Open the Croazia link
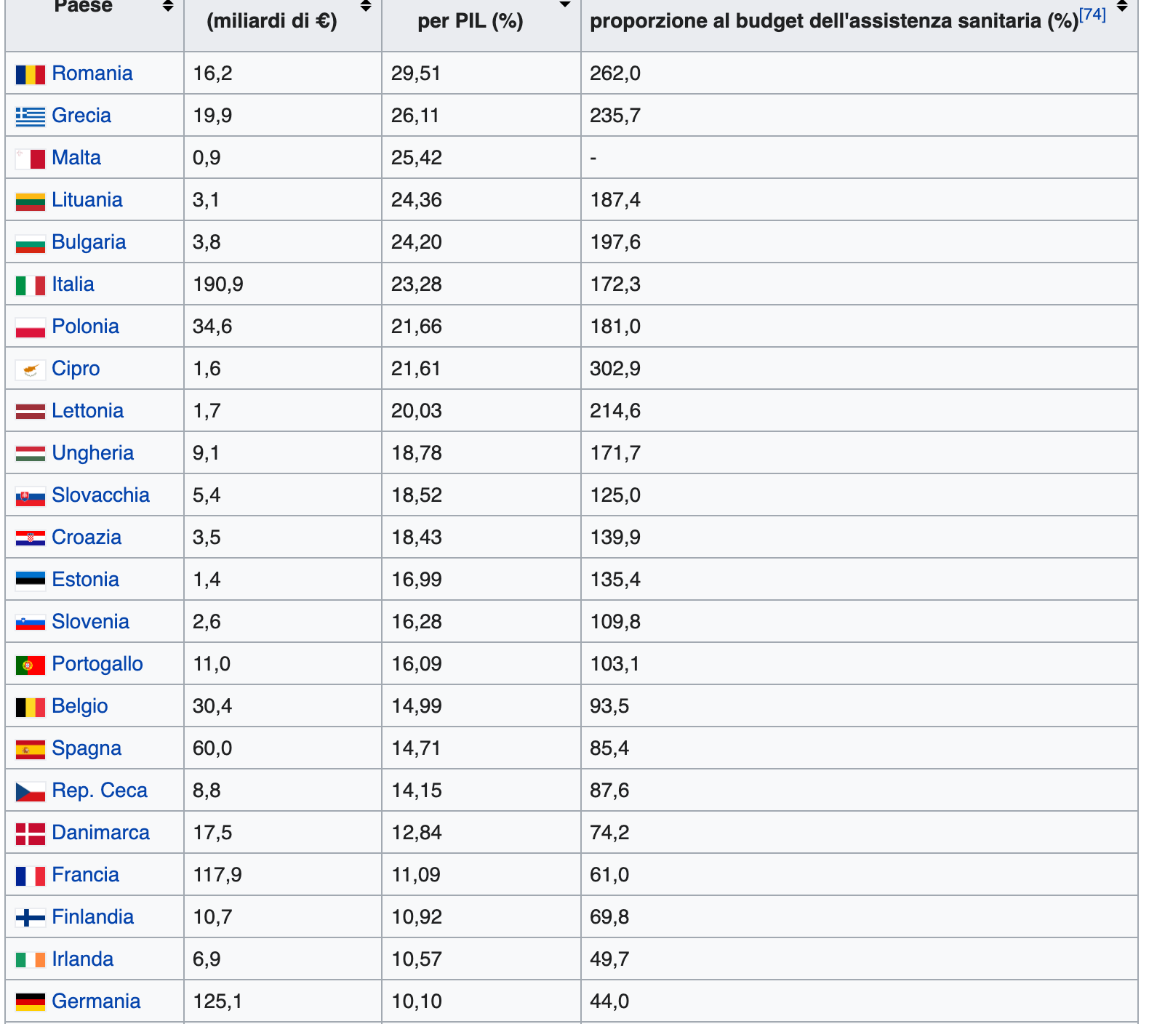Viewport: 1149px width, 1024px height. [x=86, y=537]
